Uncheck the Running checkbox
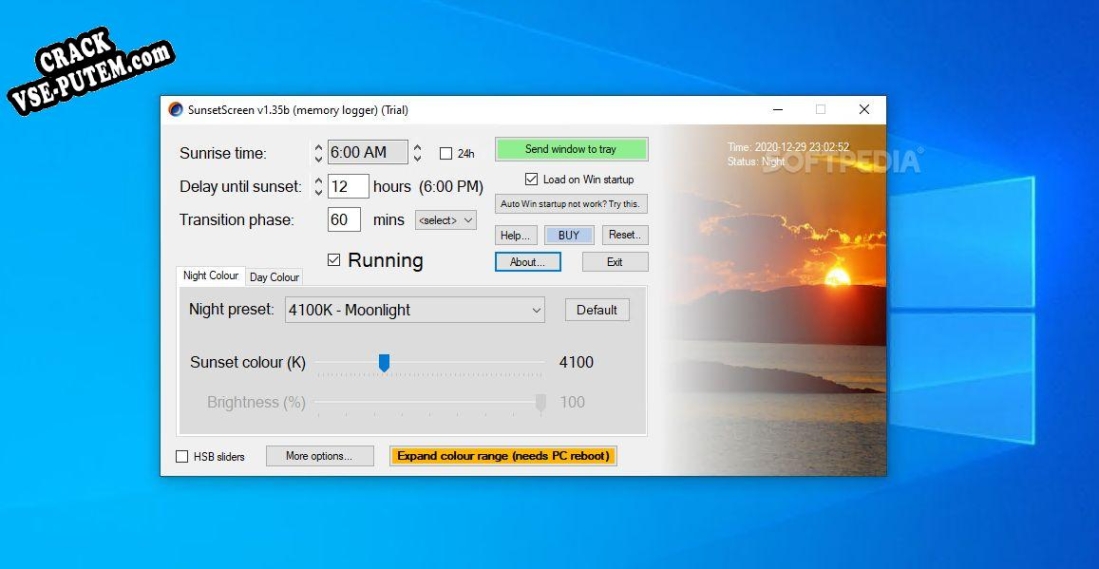Screen dimensions: 1099x569 coord(334,261)
